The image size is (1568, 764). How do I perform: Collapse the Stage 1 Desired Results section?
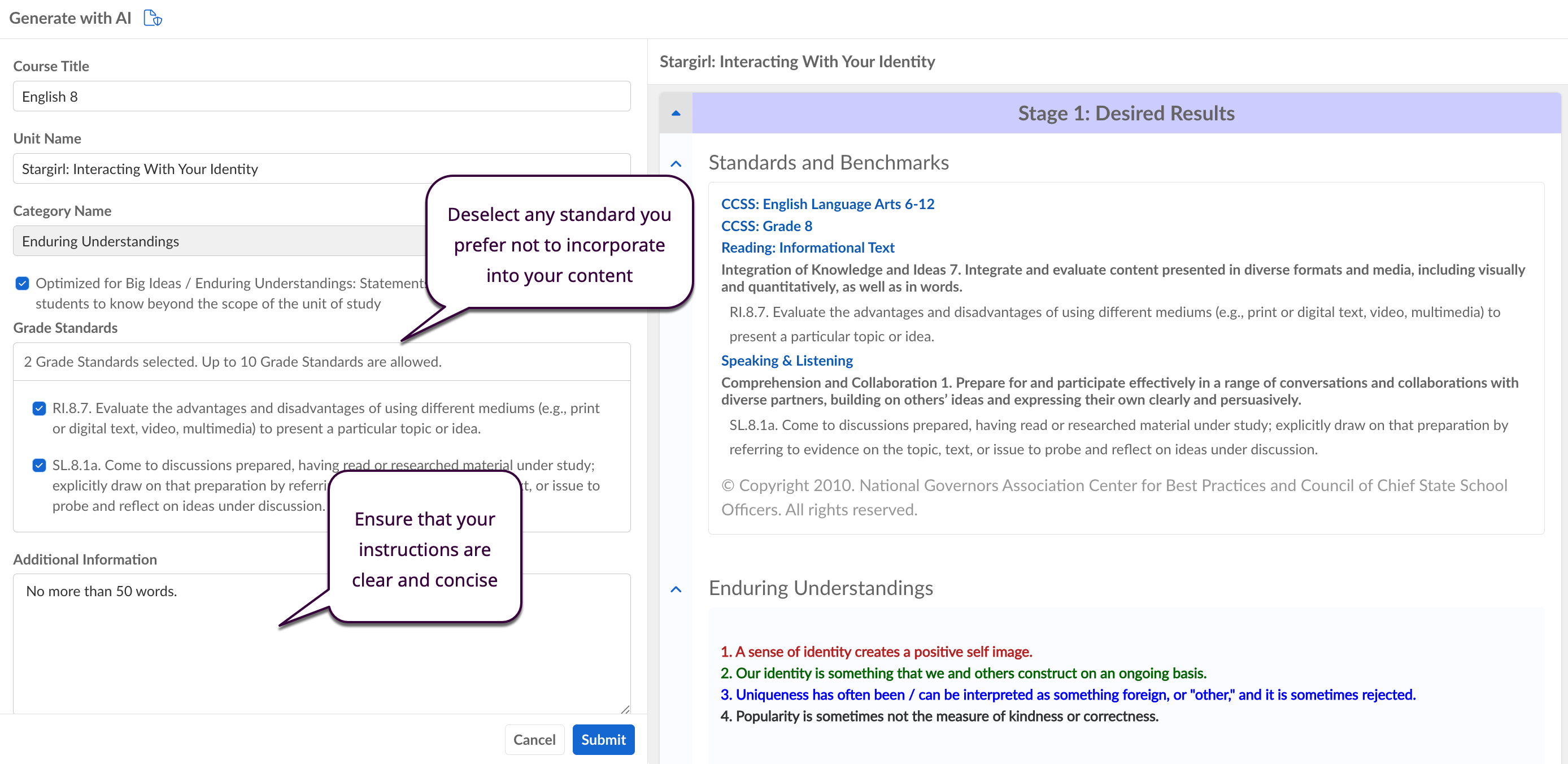[676, 113]
